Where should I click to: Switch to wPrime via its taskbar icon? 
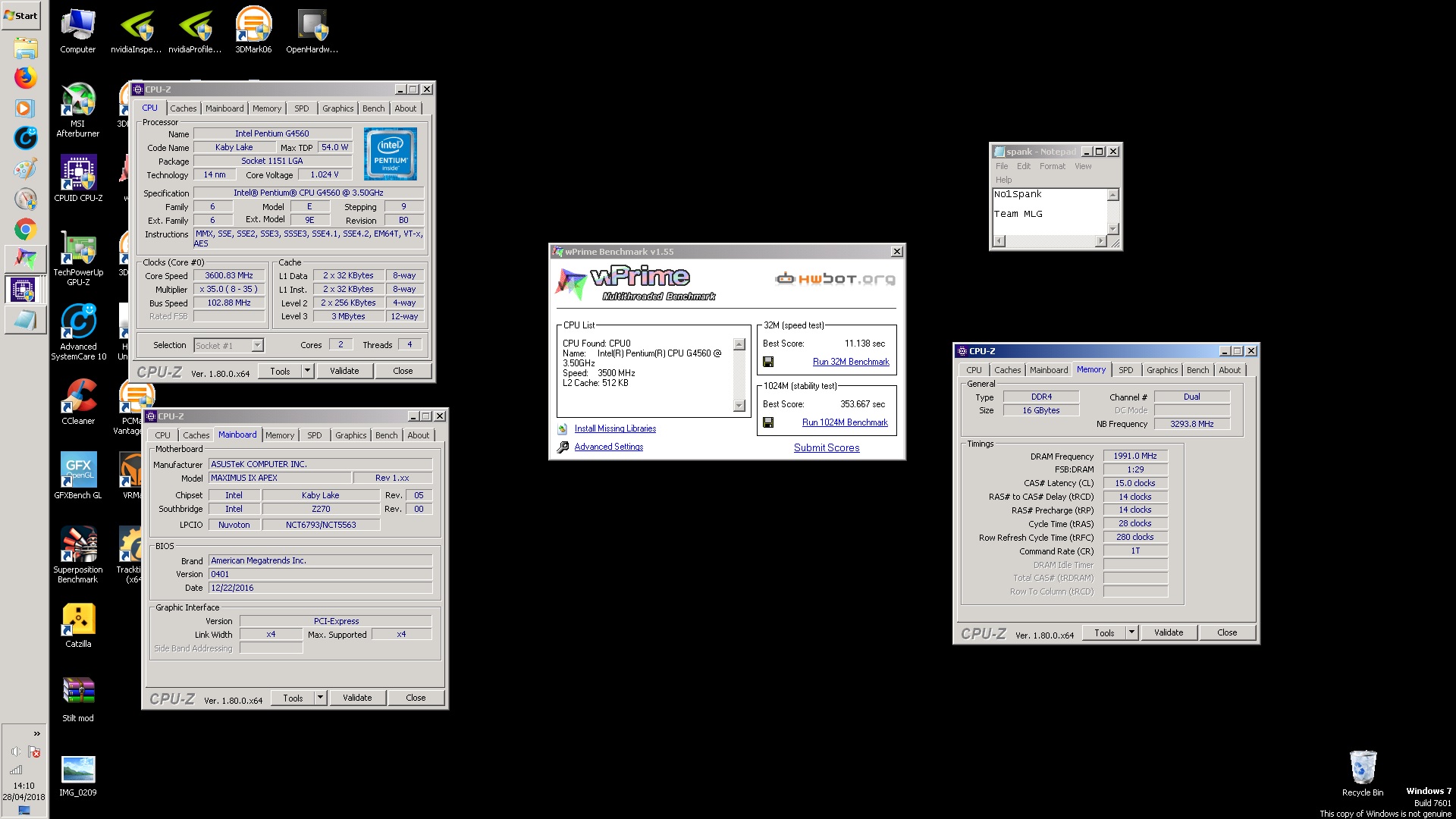(x=25, y=259)
